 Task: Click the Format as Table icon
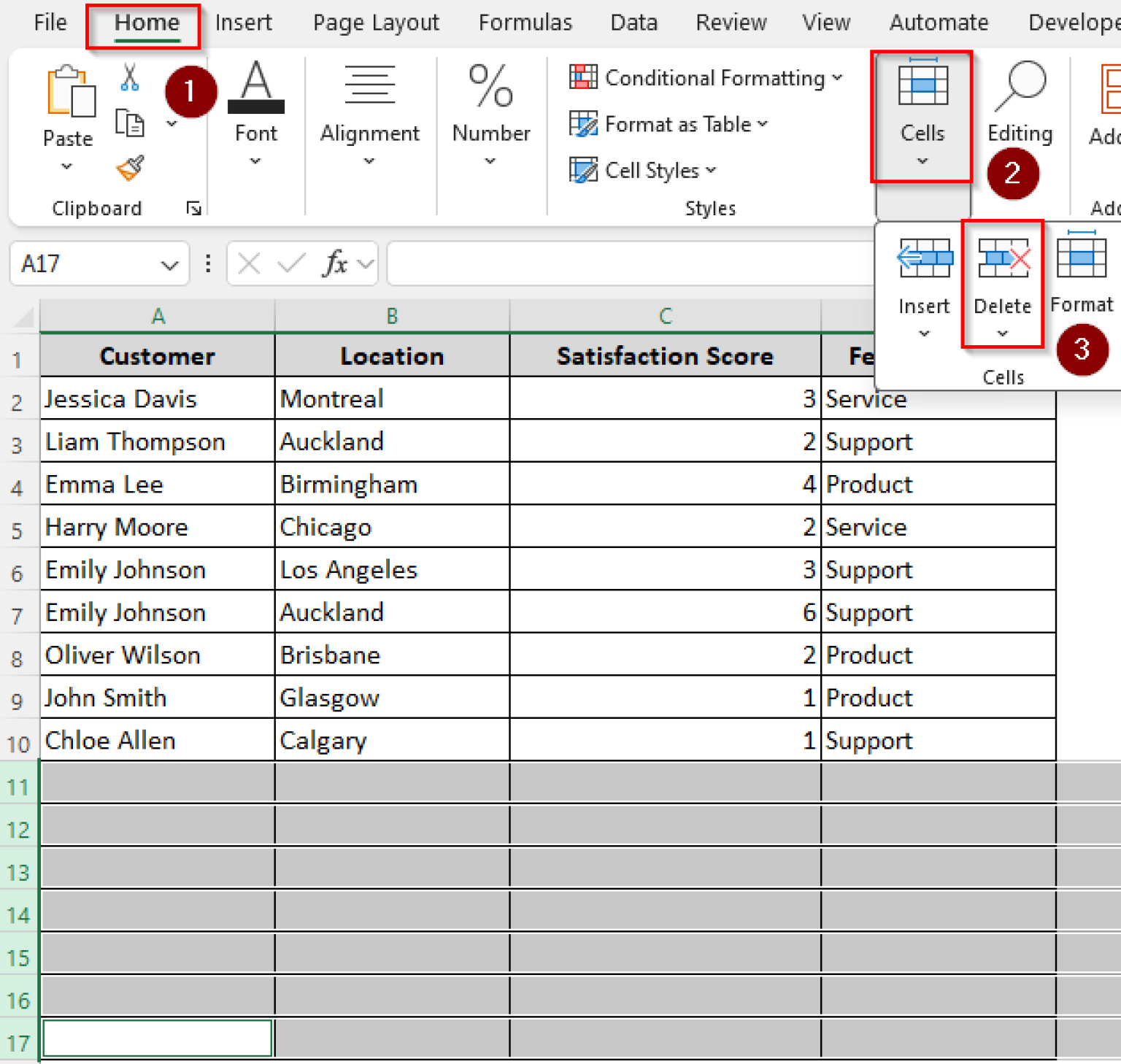(x=582, y=124)
